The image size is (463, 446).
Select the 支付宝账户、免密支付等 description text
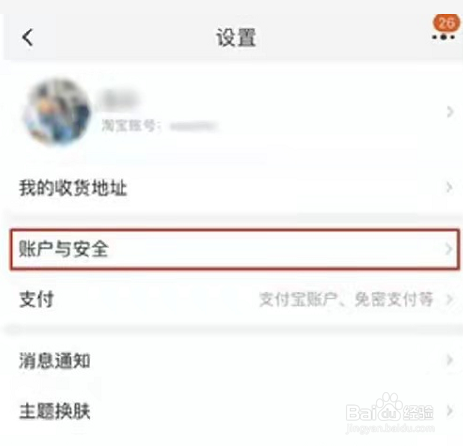click(346, 299)
